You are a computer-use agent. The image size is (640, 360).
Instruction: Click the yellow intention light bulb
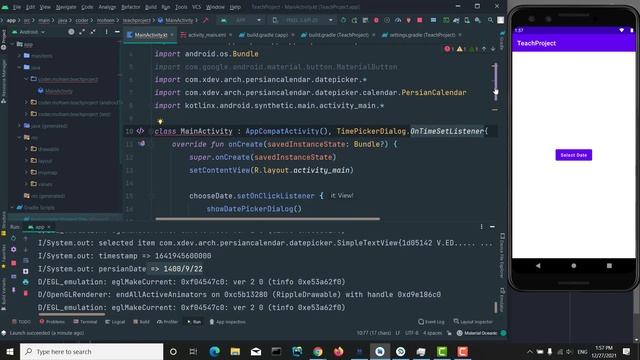(x=160, y=121)
